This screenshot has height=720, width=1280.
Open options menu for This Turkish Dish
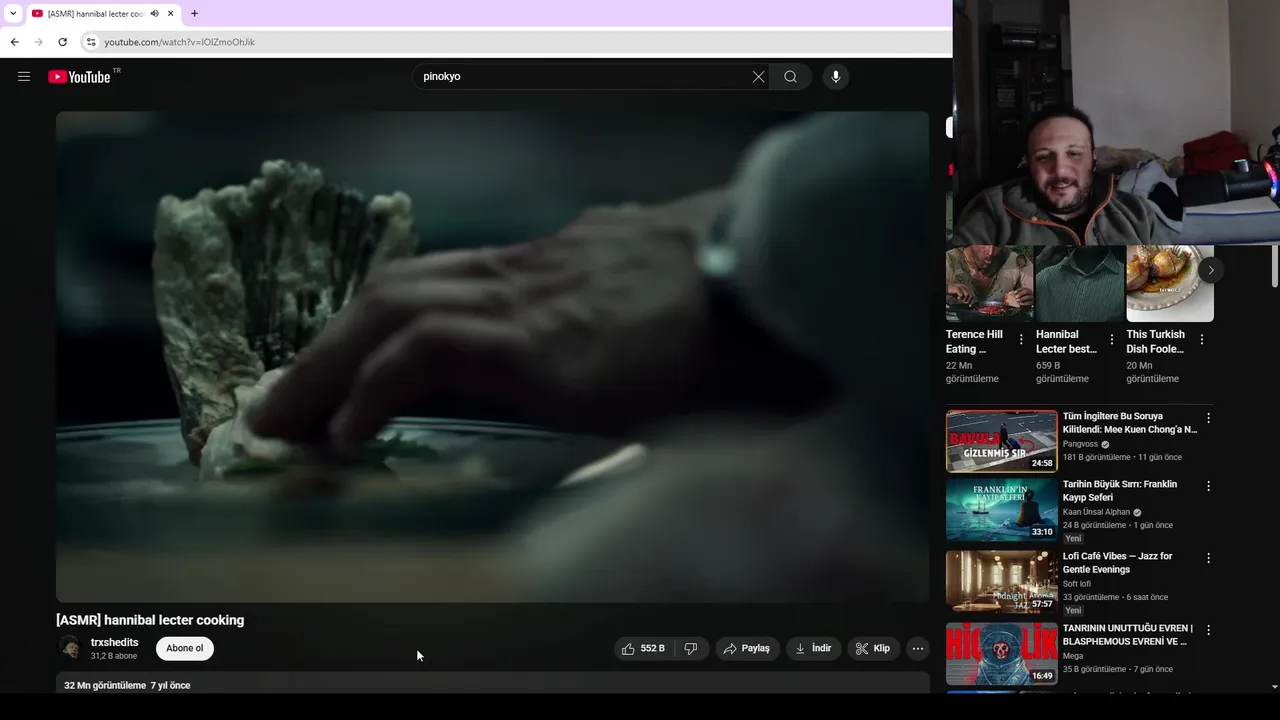click(1202, 340)
